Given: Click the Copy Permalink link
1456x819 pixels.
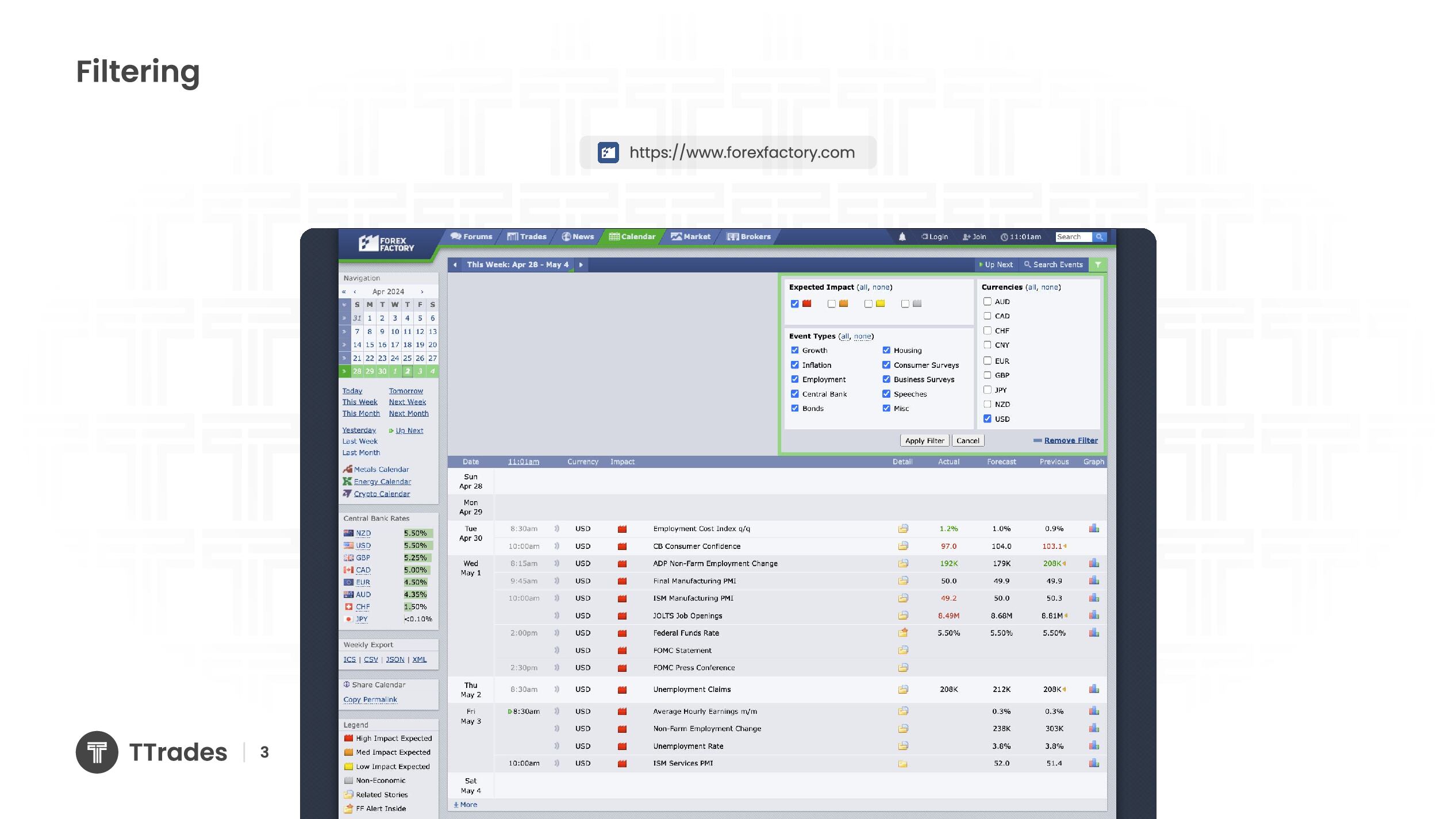Looking at the screenshot, I should click(370, 699).
